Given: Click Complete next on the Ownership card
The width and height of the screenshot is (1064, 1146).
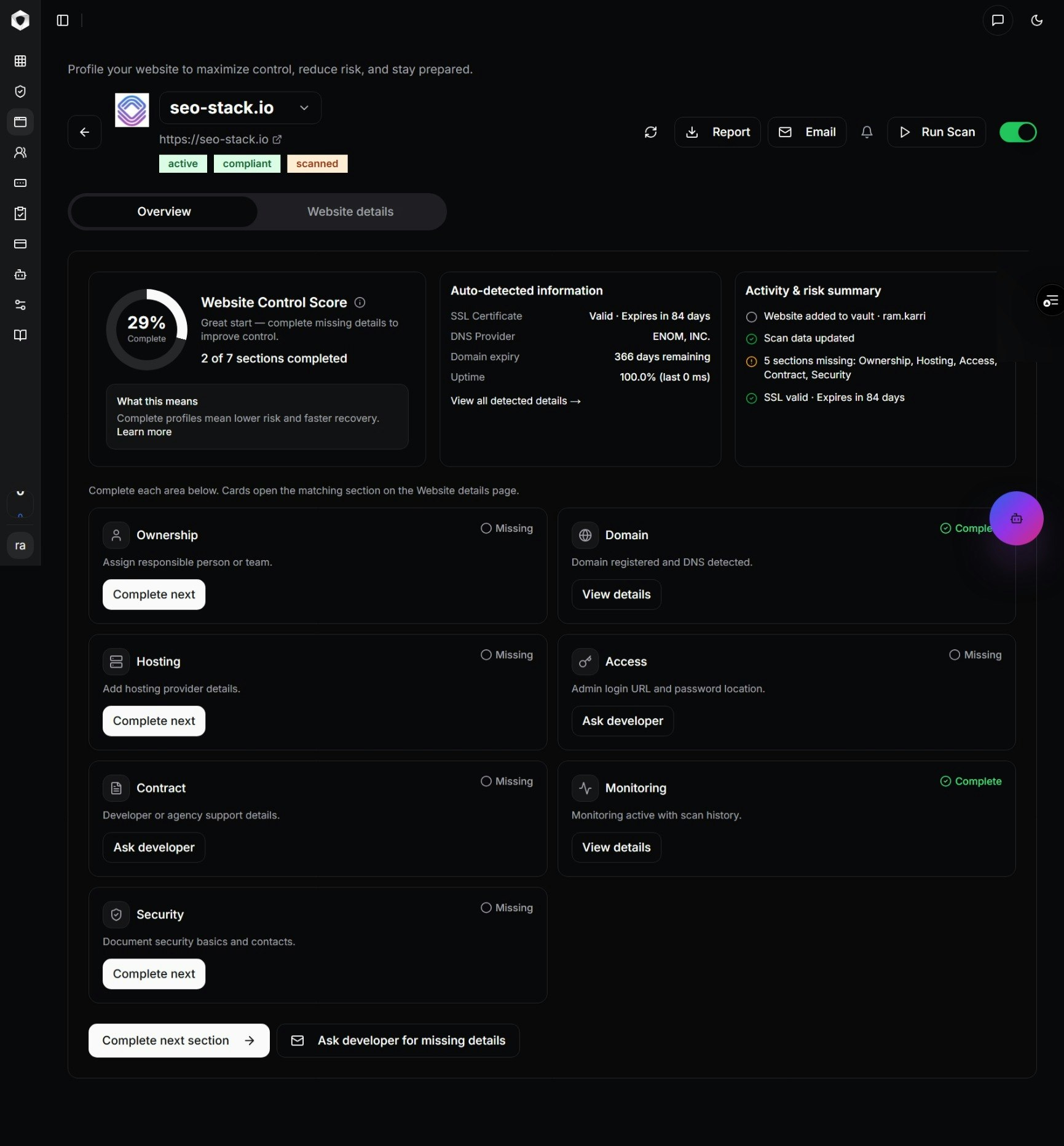Looking at the screenshot, I should click(154, 595).
